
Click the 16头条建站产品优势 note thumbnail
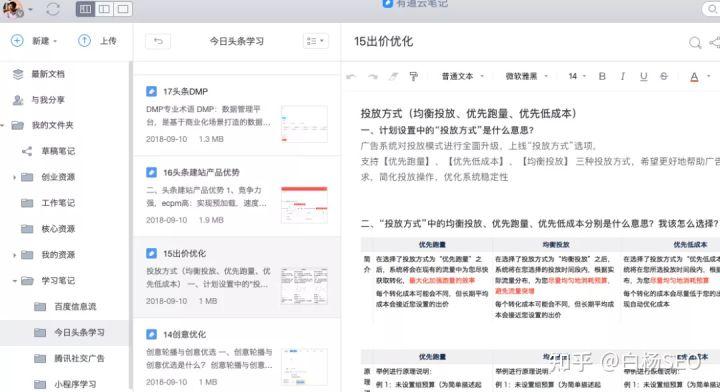pyautogui.click(x=304, y=205)
